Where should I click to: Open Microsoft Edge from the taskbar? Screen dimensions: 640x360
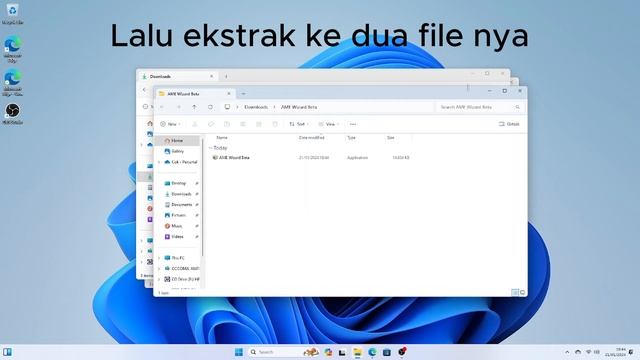[372, 352]
